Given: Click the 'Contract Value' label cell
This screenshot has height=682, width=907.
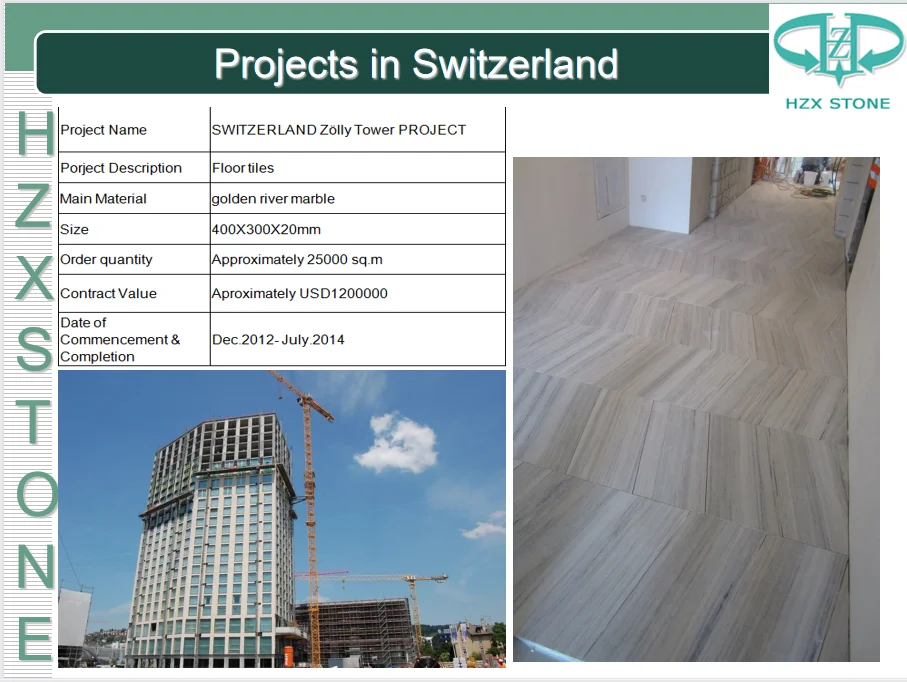Looking at the screenshot, I should click(134, 293).
